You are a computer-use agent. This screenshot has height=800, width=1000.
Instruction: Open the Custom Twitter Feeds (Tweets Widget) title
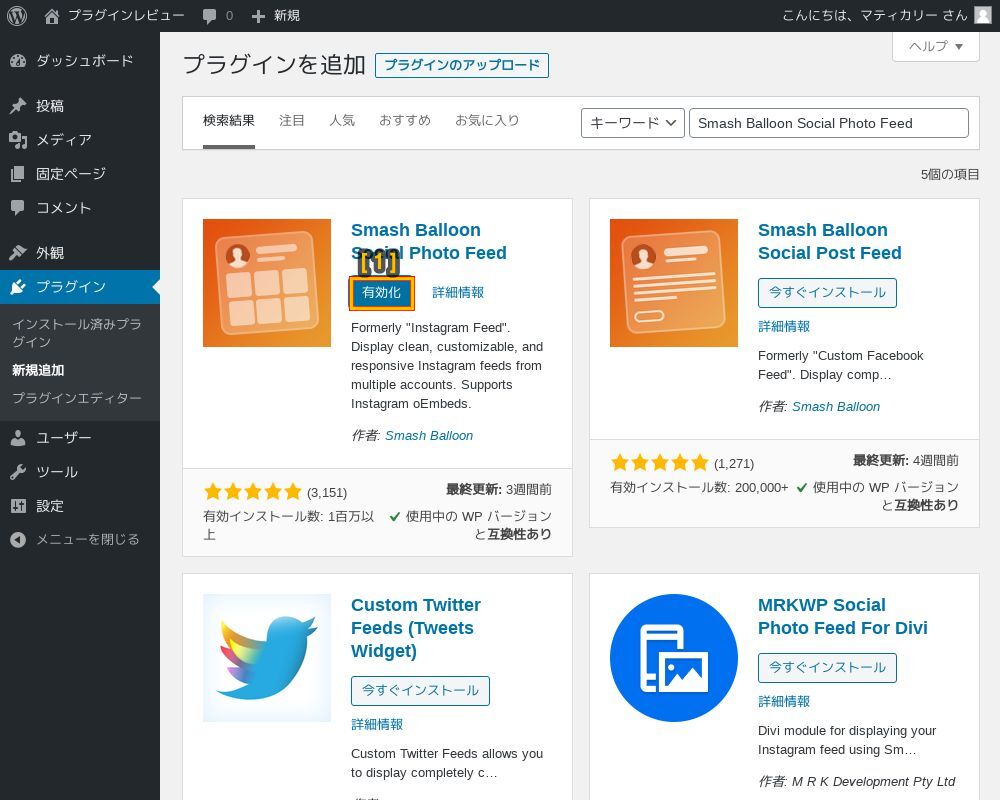[416, 628]
